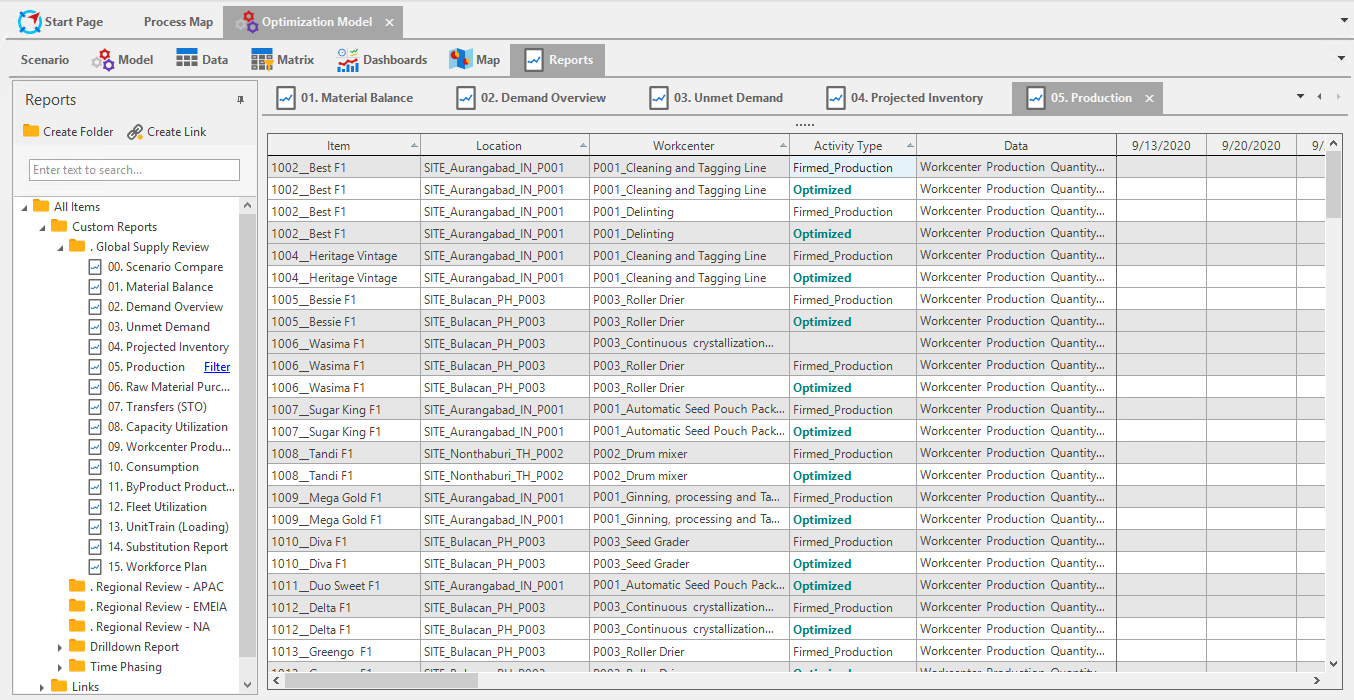Open the section toolbar overflow dropdown
The image size is (1354, 700).
(1342, 58)
